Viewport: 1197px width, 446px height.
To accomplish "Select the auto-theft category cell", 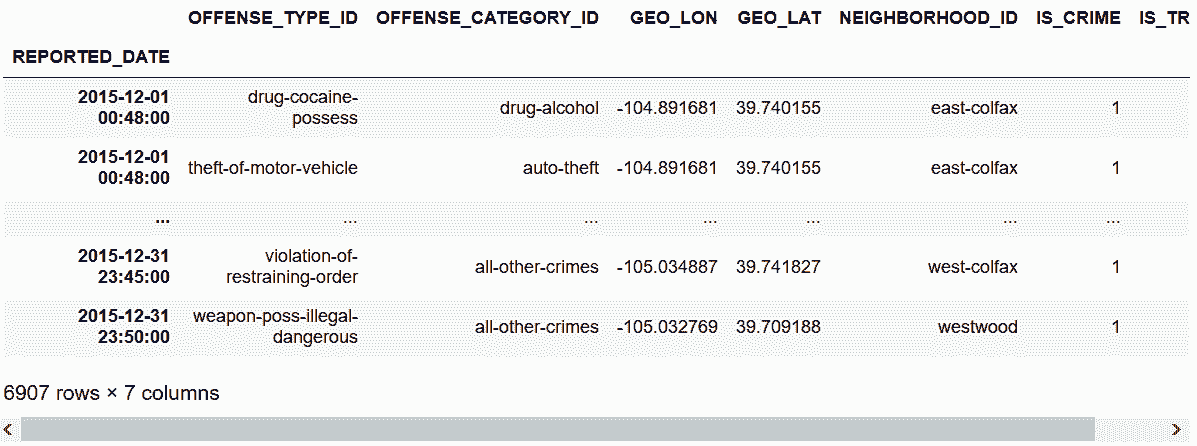I will point(560,168).
